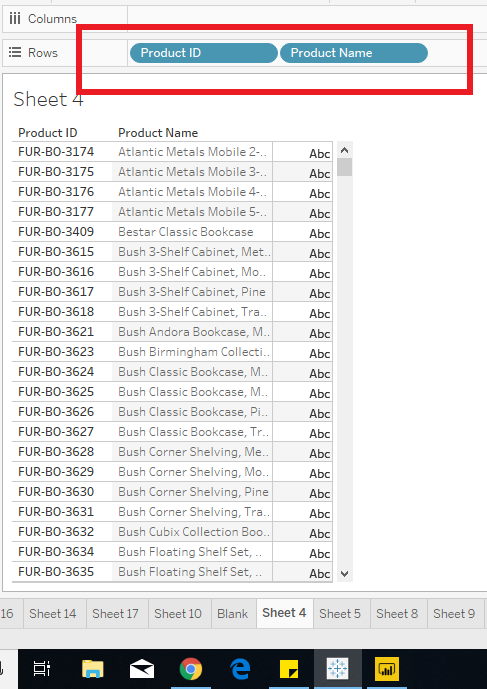Open Power BI taskbar icon

pyautogui.click(x=387, y=669)
